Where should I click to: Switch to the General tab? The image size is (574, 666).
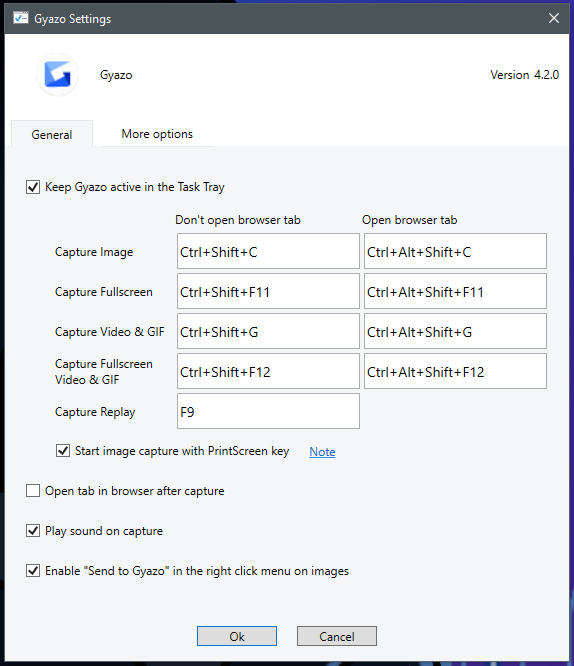pos(51,134)
